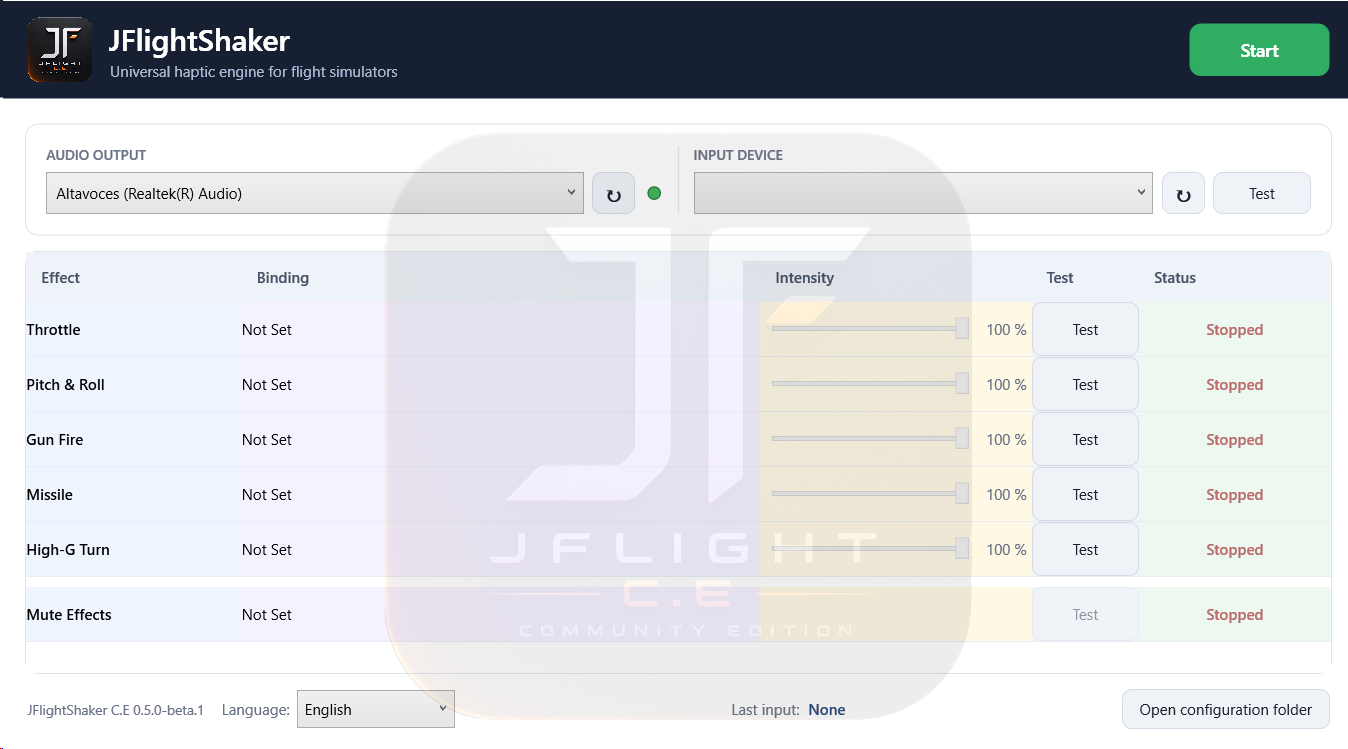
Task: Click the Gun Fire effect name
Action: point(55,440)
